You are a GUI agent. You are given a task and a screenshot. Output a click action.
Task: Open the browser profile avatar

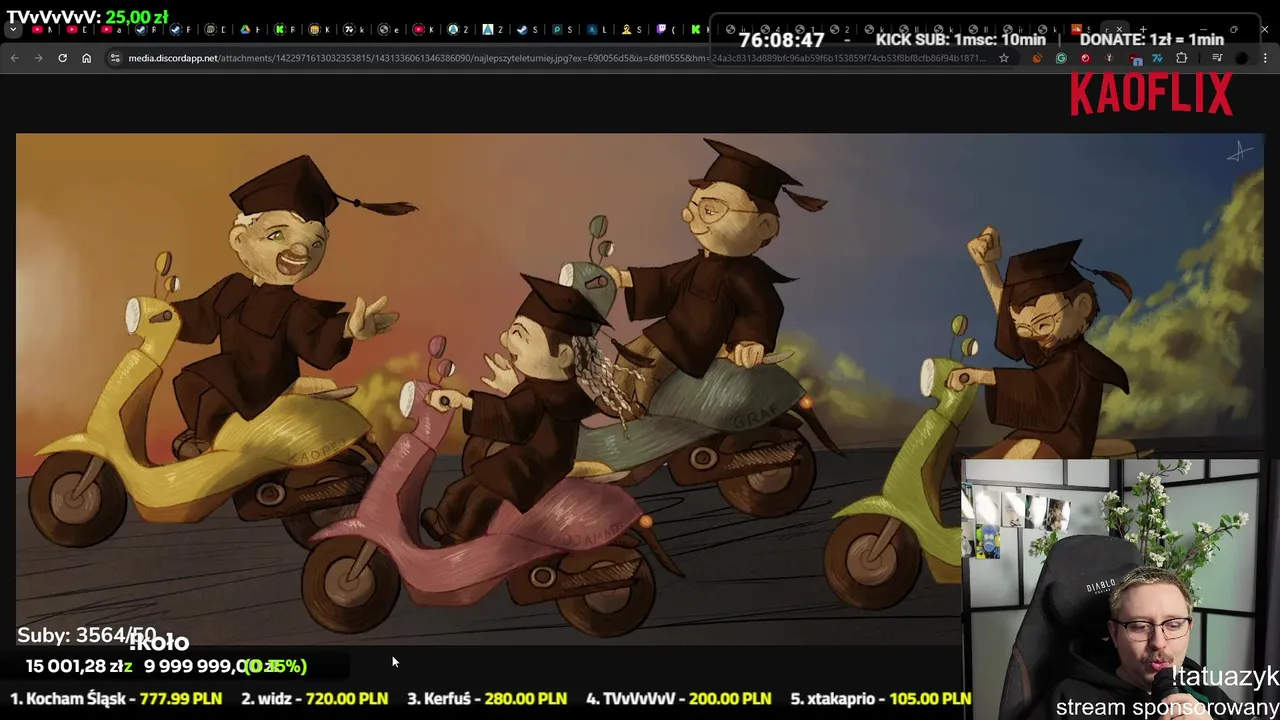click(1241, 58)
